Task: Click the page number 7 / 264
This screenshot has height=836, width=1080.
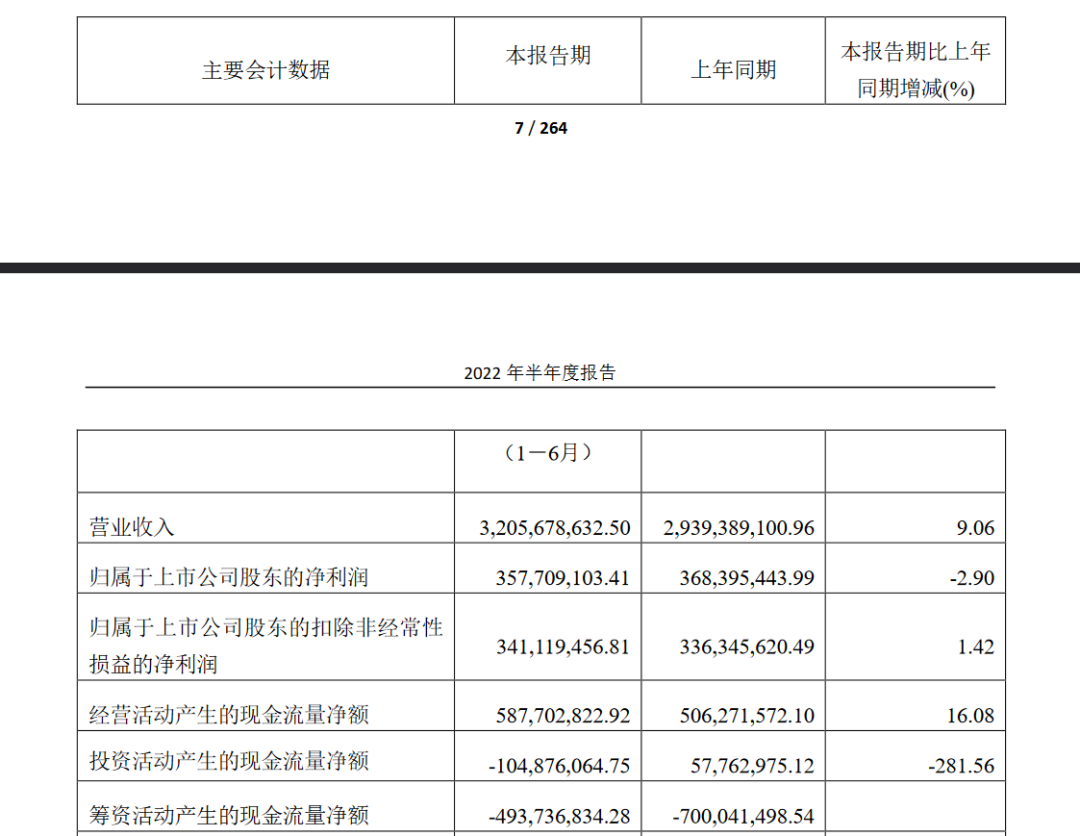Action: tap(541, 128)
